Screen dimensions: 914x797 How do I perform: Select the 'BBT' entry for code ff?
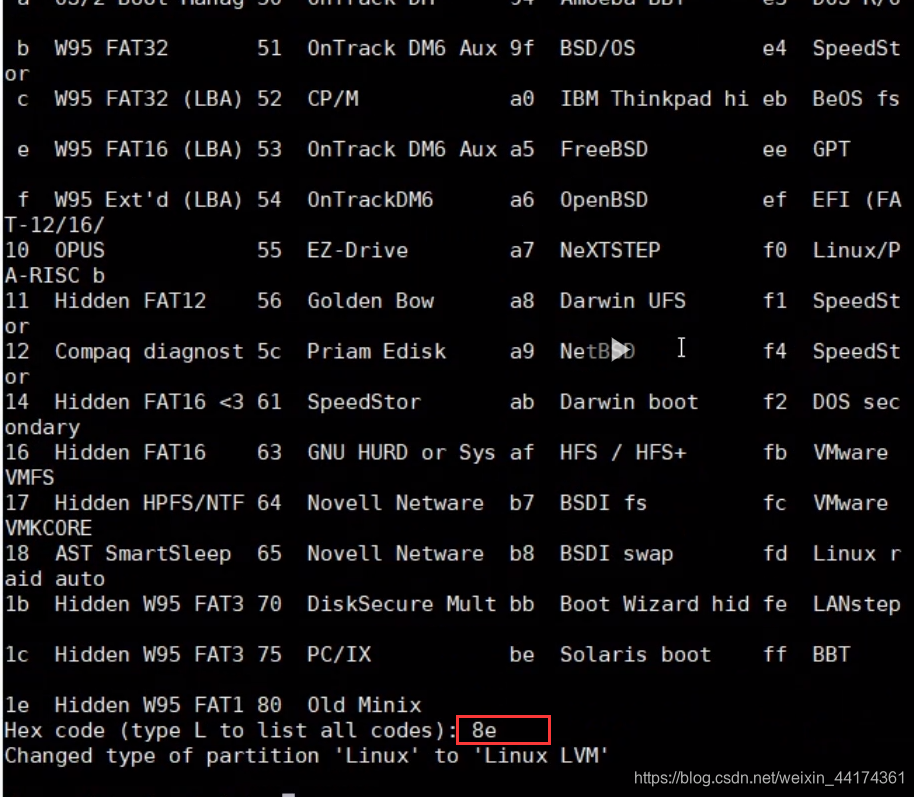(832, 655)
